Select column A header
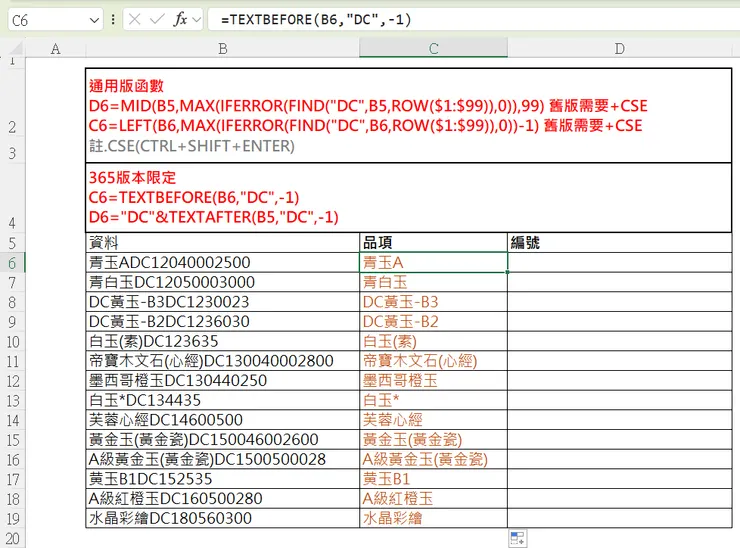Viewport: 740px width, 548px height. click(55, 49)
